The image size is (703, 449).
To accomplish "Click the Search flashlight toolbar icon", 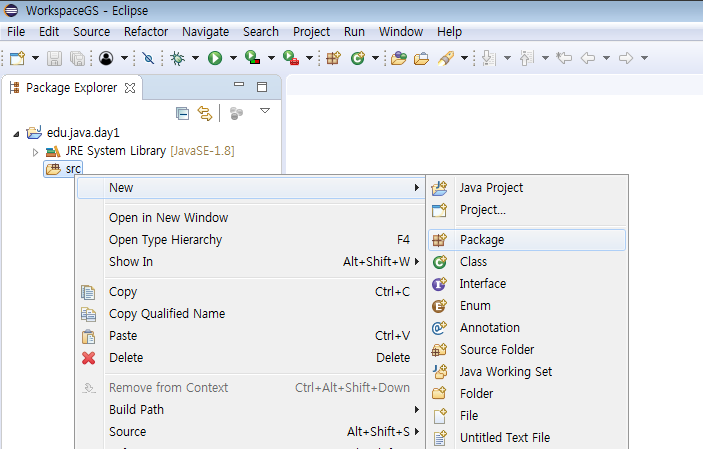I will [446, 58].
